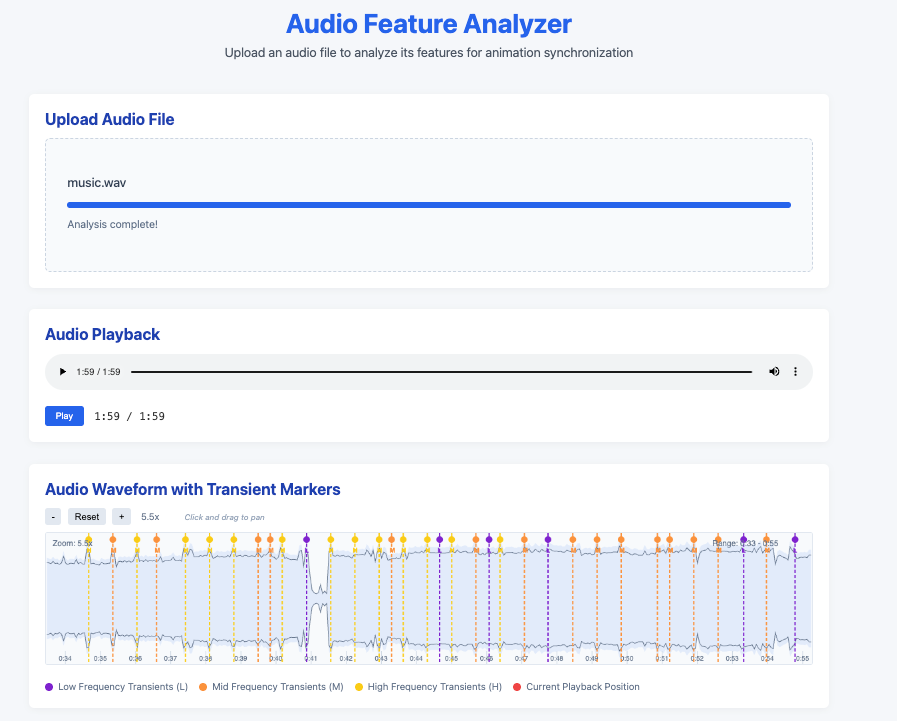
Task: Select the orange mid-frequency marker at 0:52
Action: (x=694, y=540)
